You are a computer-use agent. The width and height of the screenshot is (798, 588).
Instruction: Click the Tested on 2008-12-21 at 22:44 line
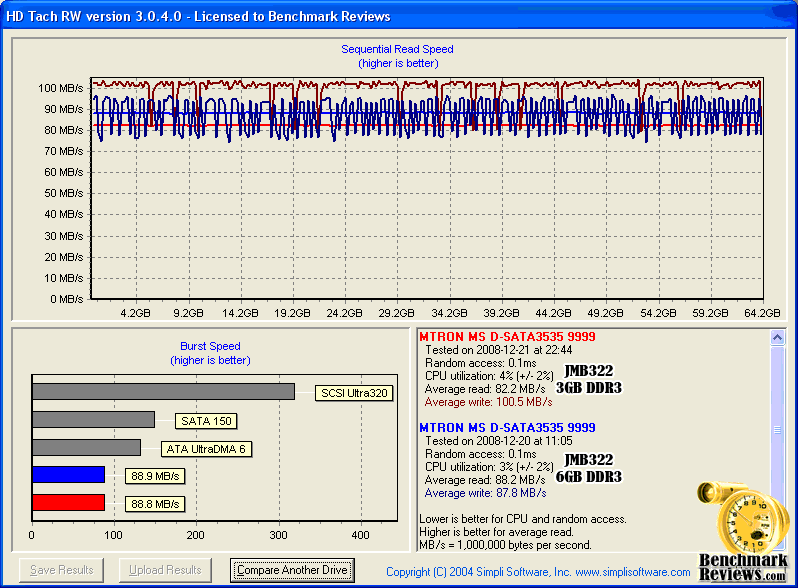tap(499, 350)
